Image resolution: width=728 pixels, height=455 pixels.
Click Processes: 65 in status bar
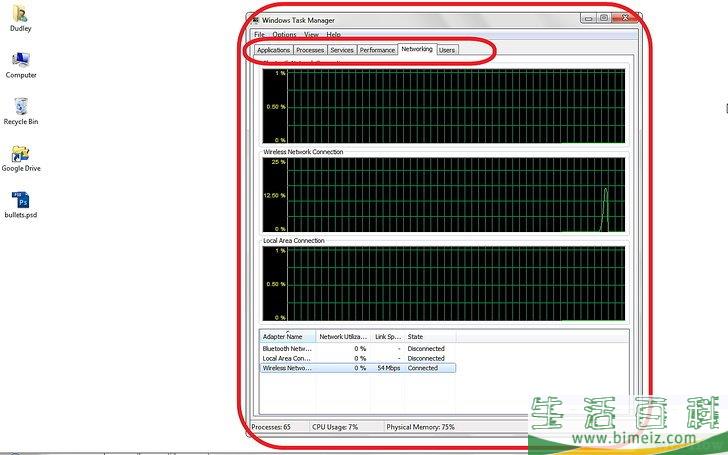tap(271, 427)
